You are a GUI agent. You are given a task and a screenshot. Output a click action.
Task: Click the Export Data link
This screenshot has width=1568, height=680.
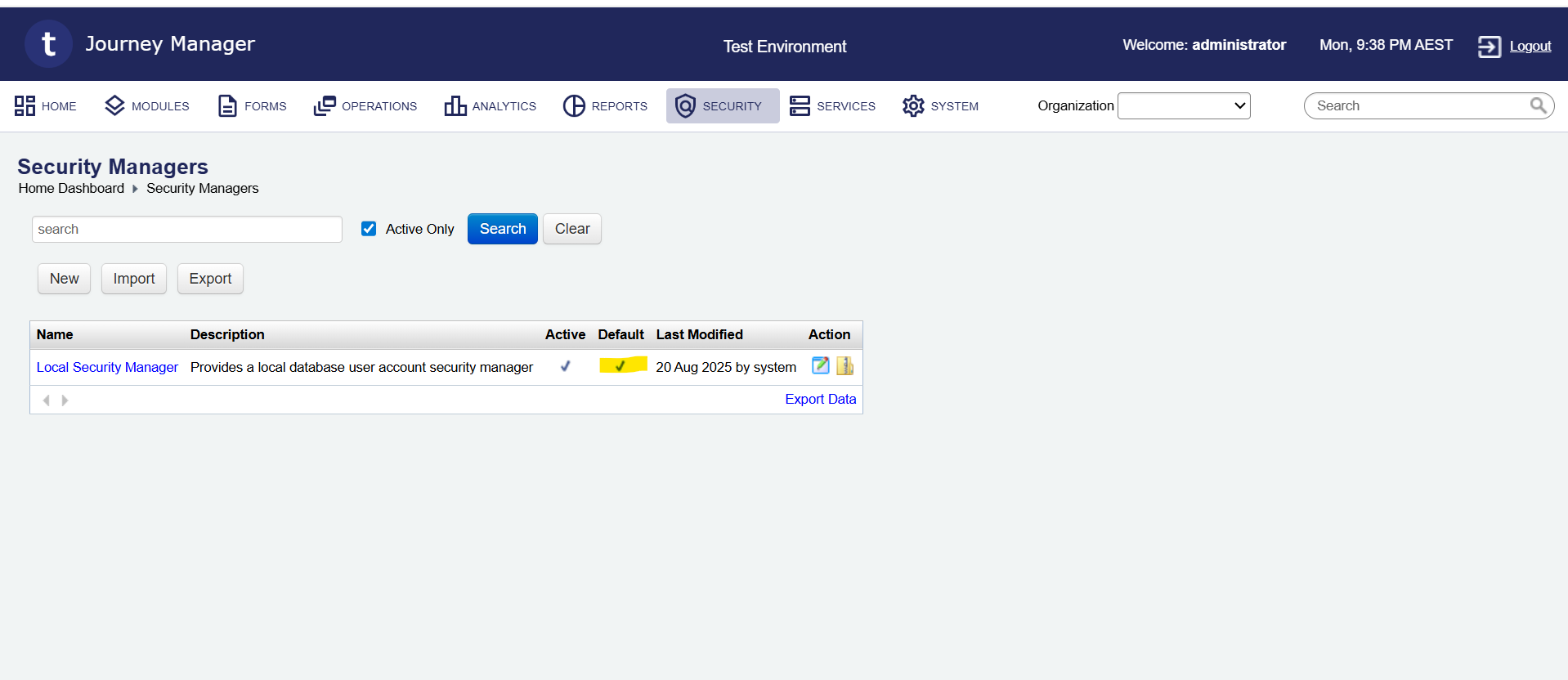click(x=820, y=399)
